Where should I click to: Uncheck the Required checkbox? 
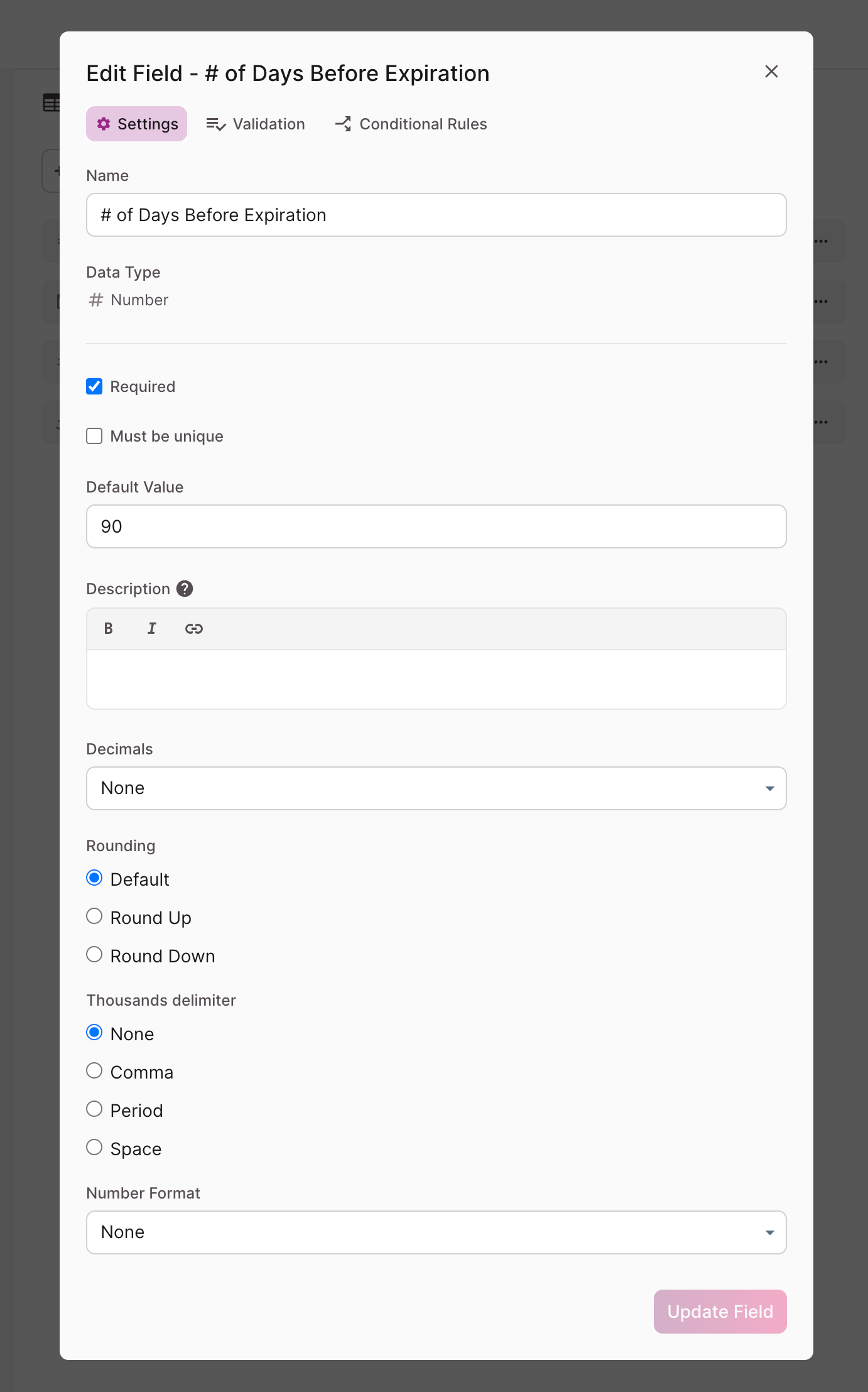pos(94,386)
